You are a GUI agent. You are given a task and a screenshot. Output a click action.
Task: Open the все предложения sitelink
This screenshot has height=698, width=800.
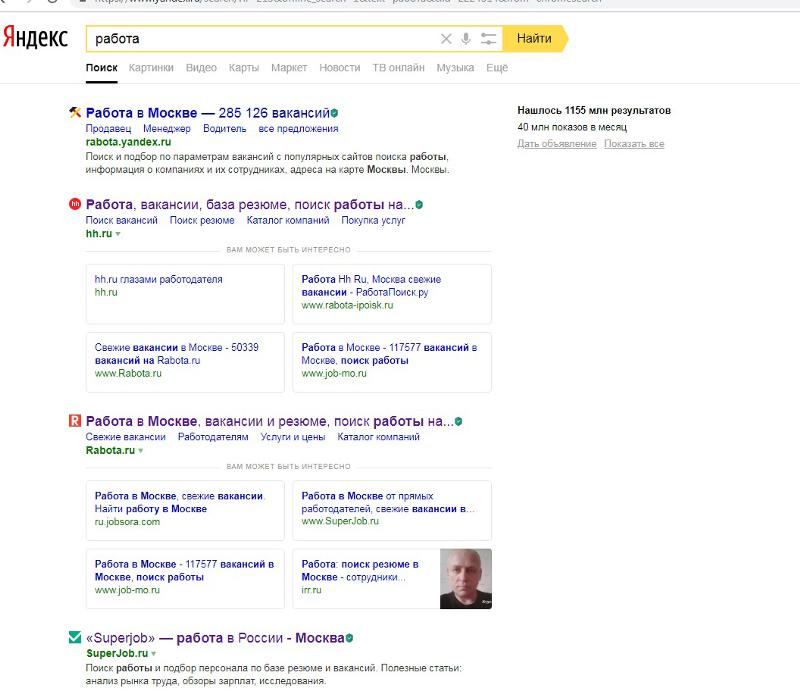298,129
